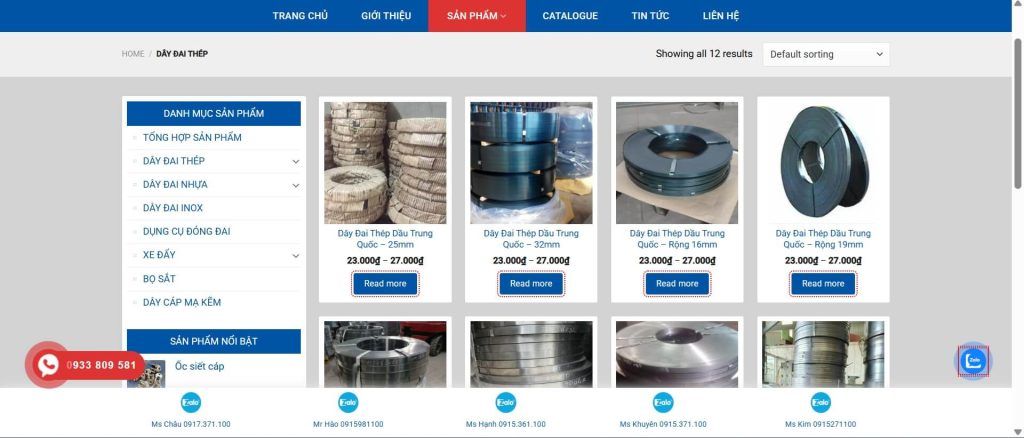Click Showing all 12 results text
The image size is (1024, 438).
pyautogui.click(x=704, y=54)
